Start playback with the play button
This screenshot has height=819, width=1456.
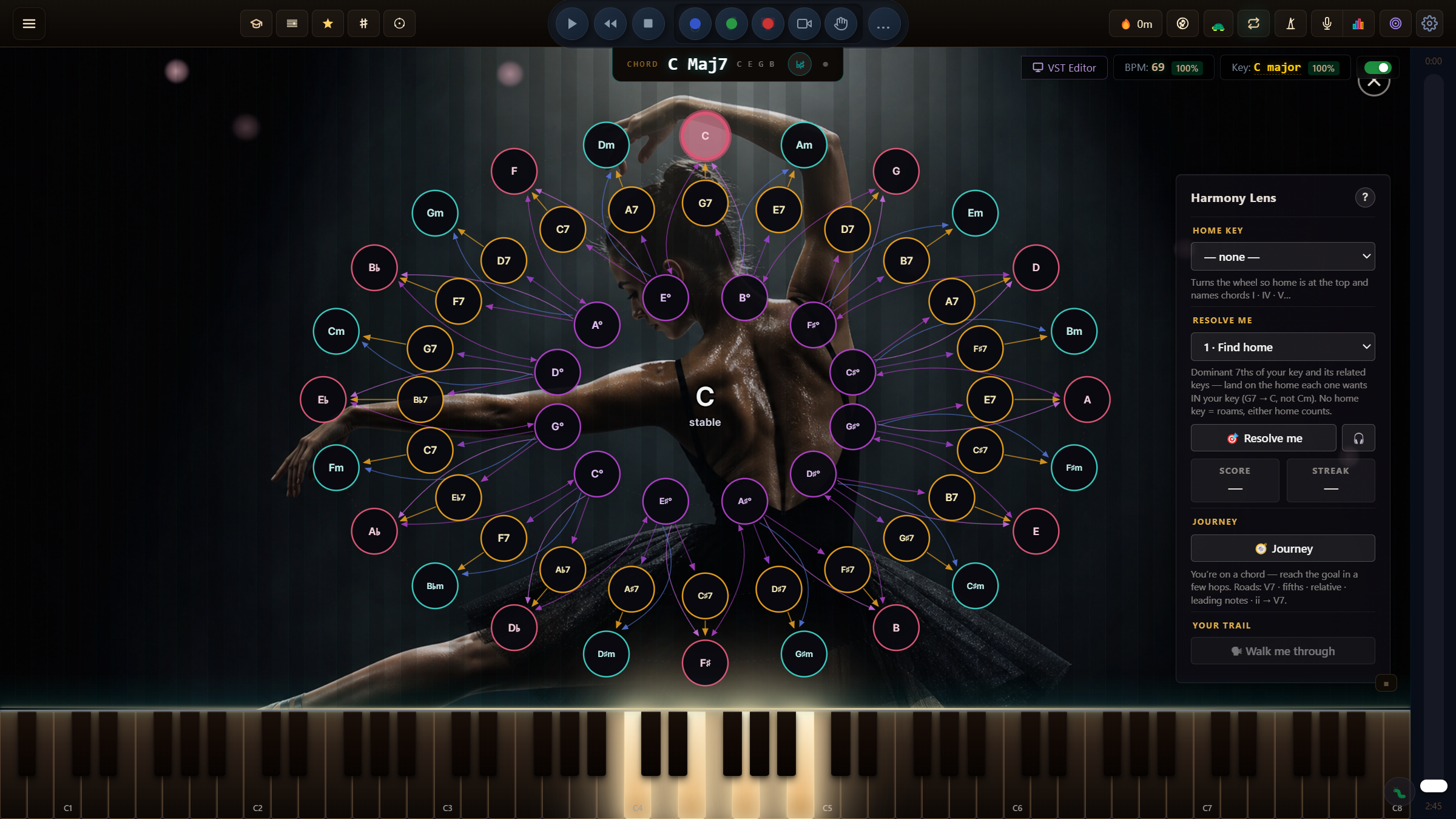[x=571, y=24]
